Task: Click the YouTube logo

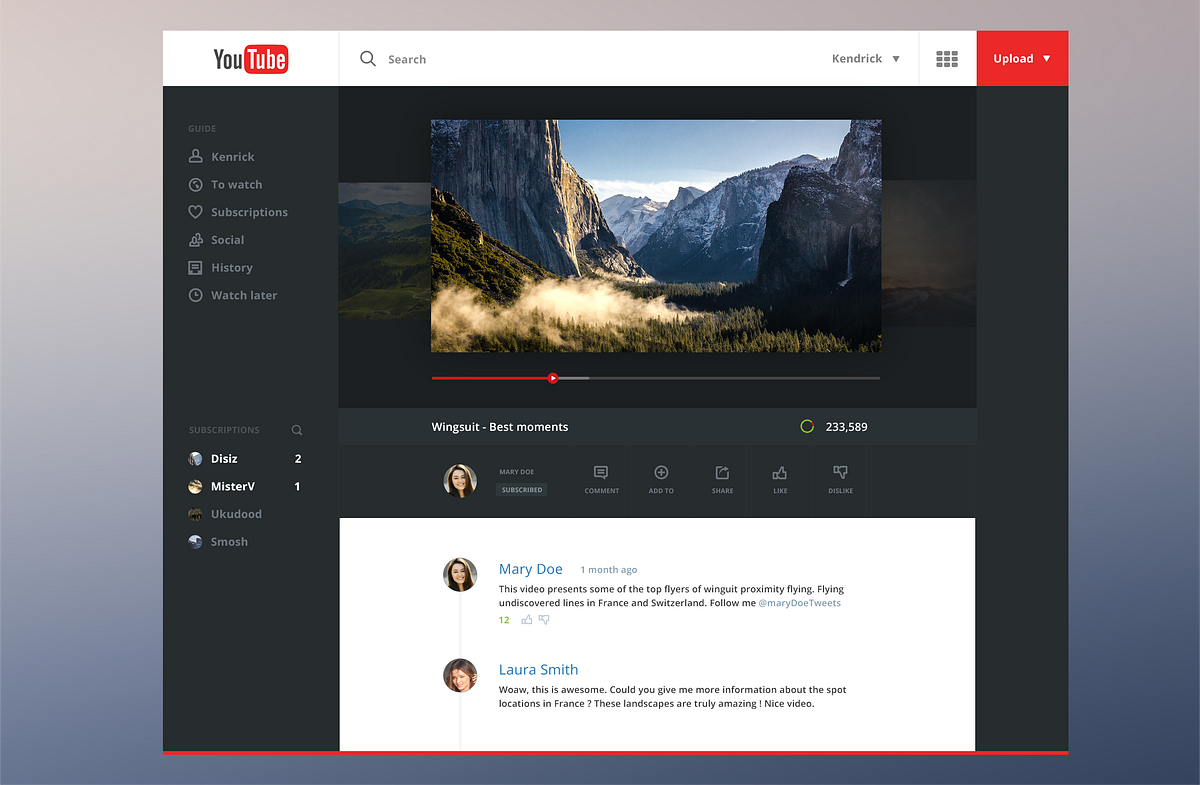Action: click(x=250, y=59)
